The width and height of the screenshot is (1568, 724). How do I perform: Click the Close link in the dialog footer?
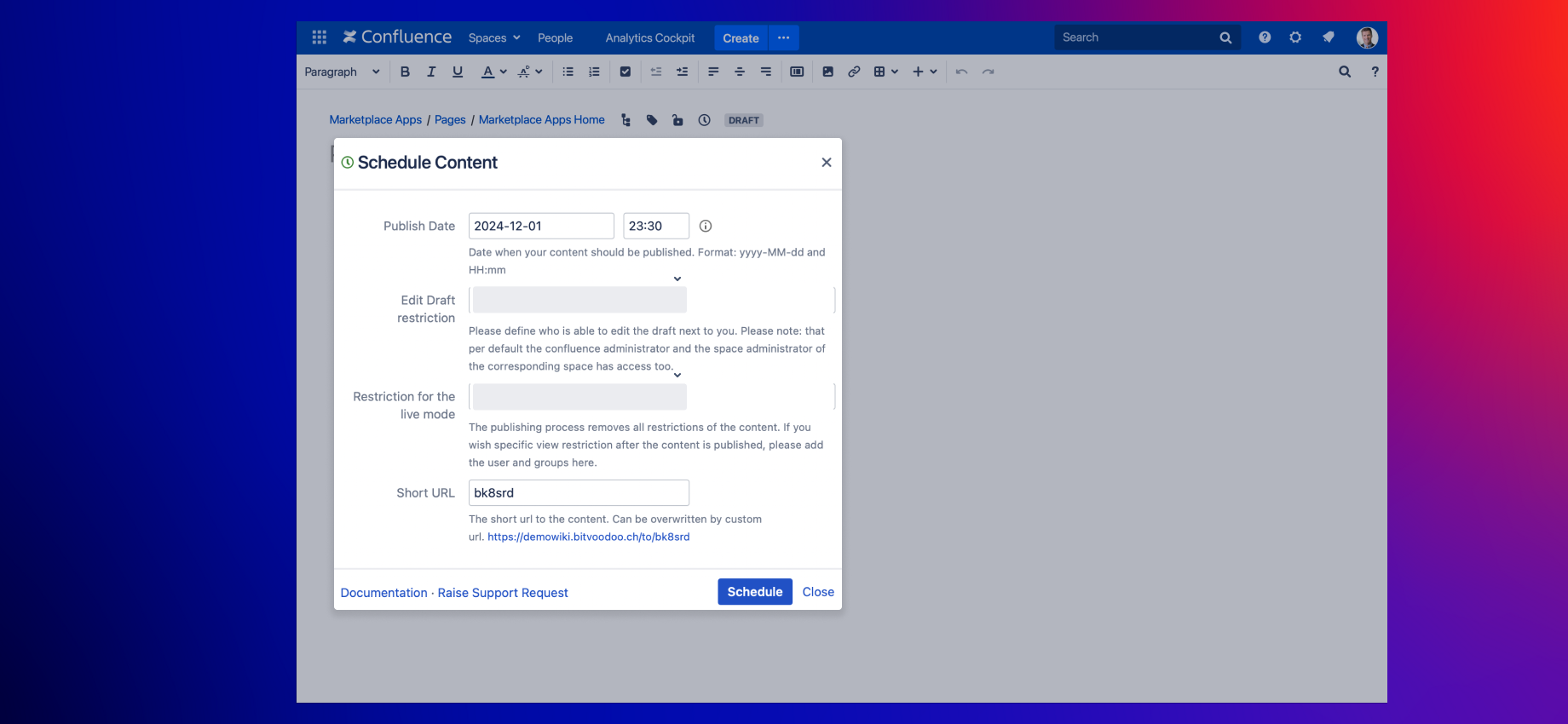click(818, 592)
